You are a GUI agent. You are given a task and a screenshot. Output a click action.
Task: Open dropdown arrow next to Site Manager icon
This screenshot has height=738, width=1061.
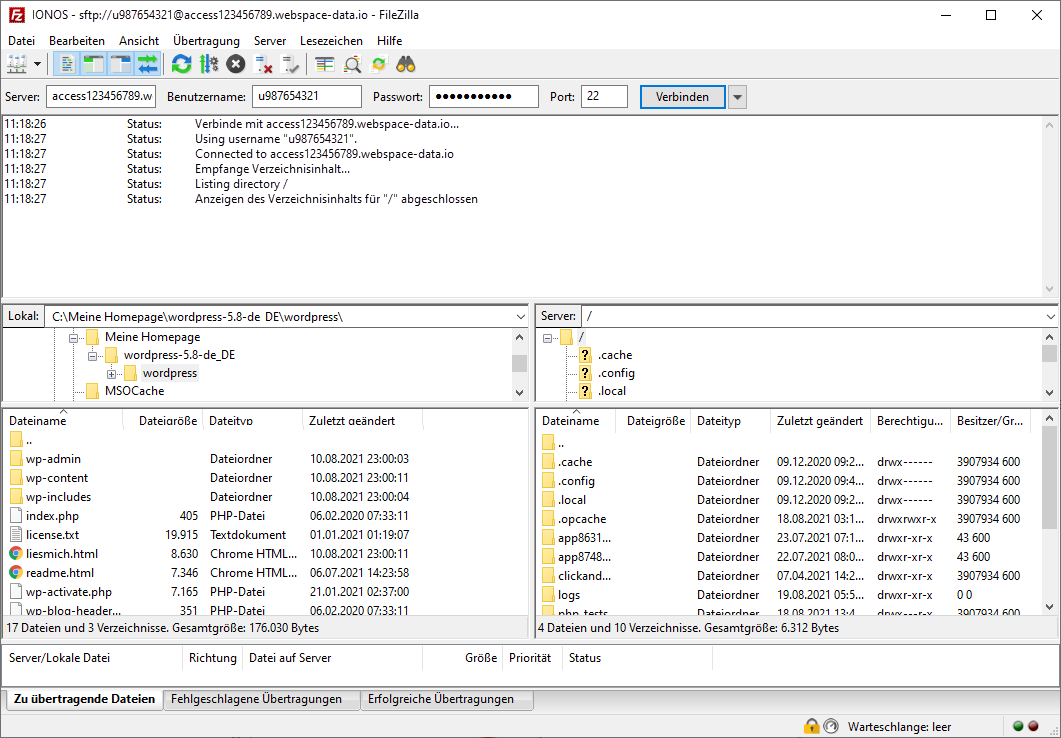tap(37, 64)
